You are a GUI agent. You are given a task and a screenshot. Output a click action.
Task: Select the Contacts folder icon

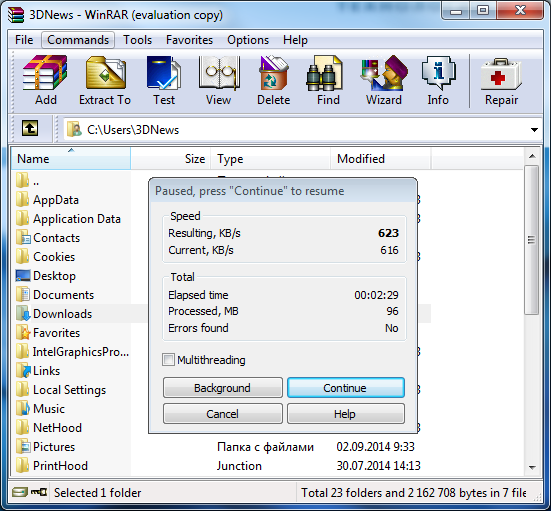pyautogui.click(x=23, y=238)
